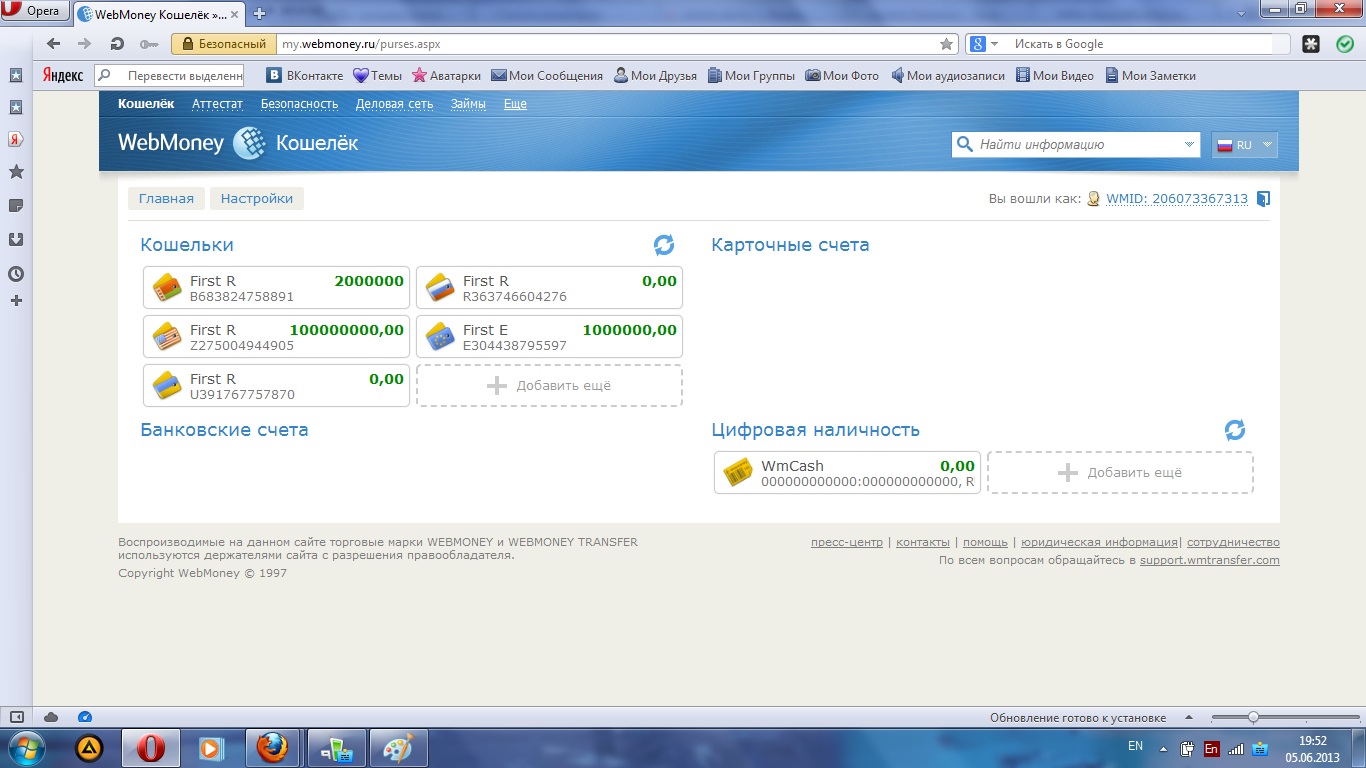1366x768 pixels.
Task: Add a sidebar panel with plus icon
Action: [x=16, y=301]
